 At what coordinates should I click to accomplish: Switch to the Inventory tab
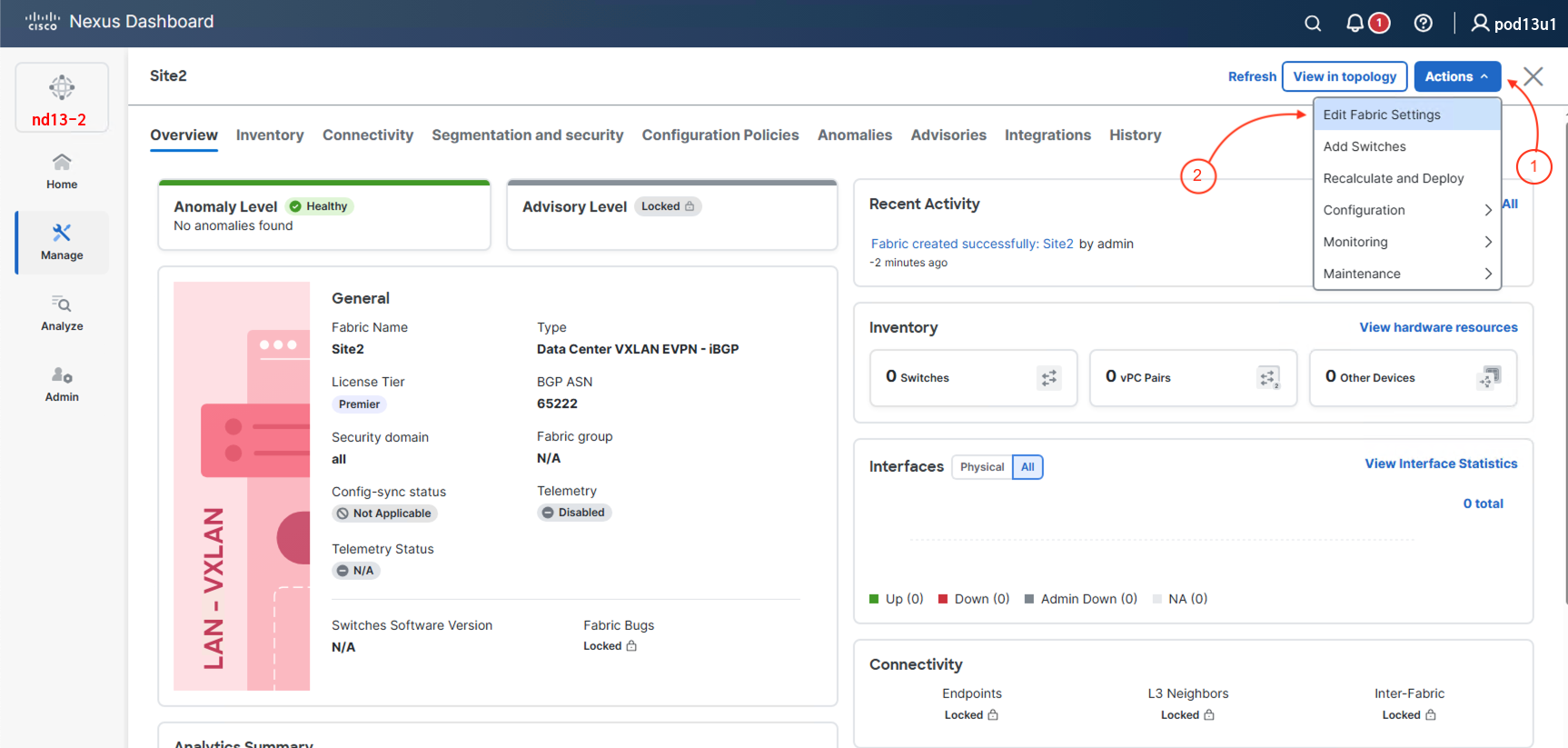click(x=270, y=135)
